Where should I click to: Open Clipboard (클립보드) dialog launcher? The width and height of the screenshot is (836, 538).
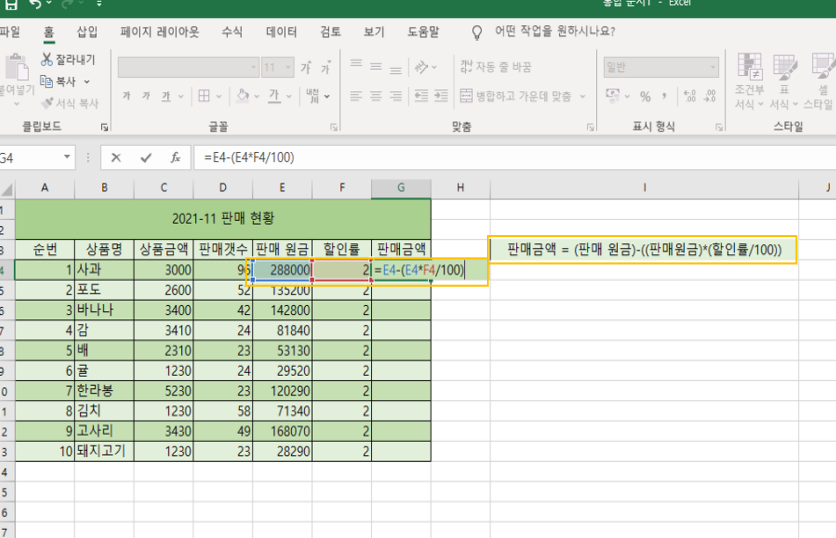104,127
